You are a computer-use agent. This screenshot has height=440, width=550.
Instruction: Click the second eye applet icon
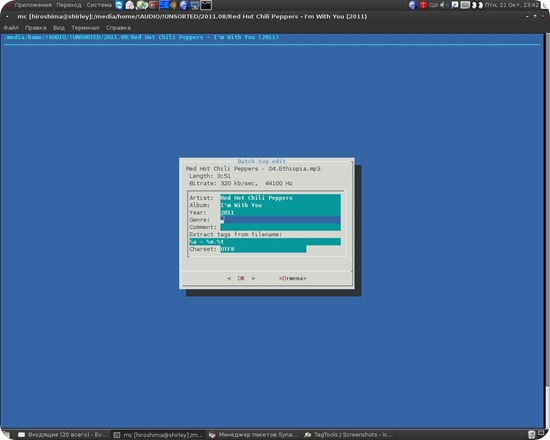click(480, 5)
